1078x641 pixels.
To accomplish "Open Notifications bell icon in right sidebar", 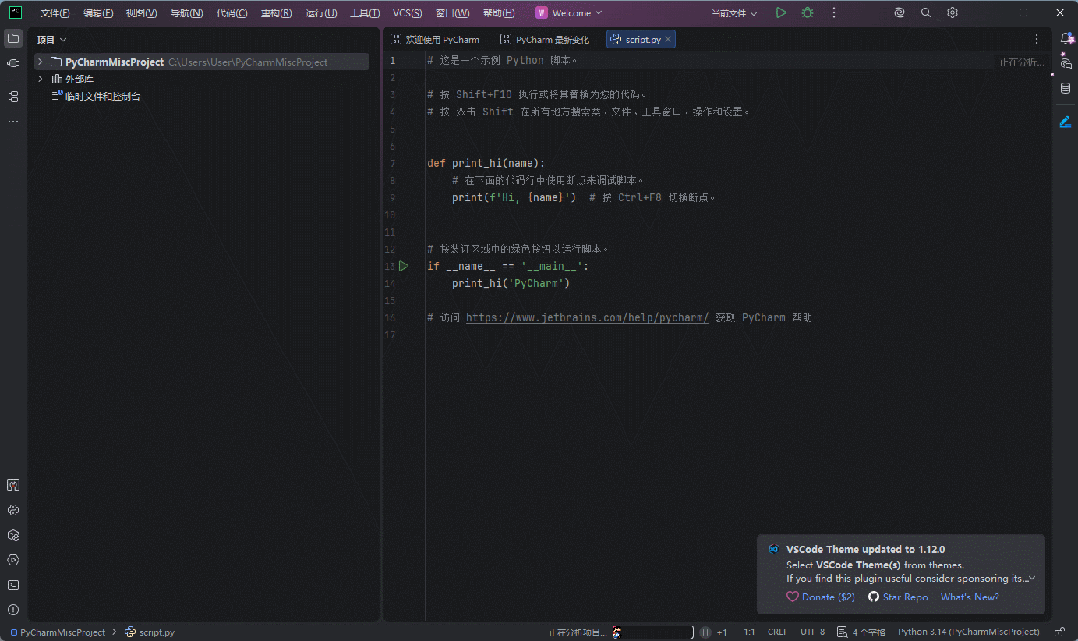I will click(x=1066, y=39).
